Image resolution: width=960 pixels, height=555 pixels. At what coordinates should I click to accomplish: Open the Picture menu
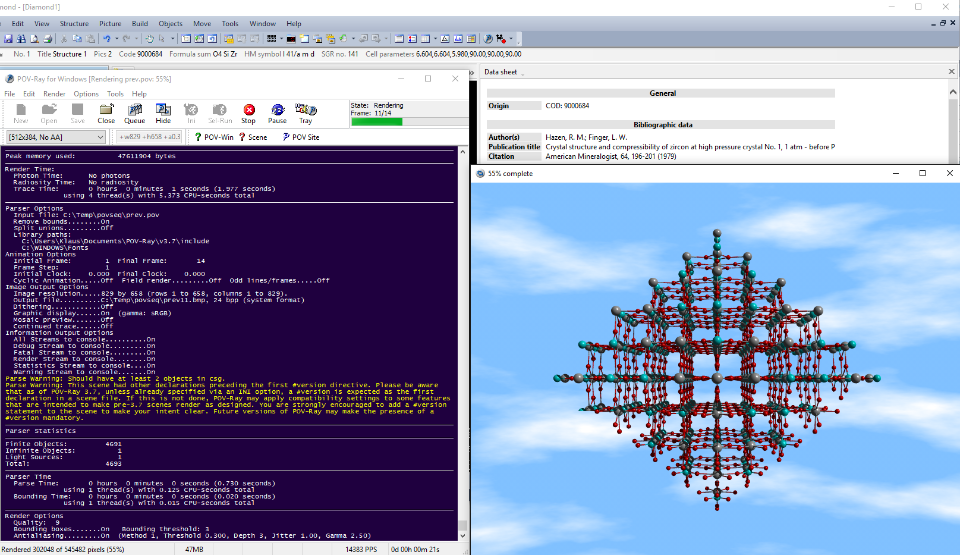pos(111,22)
